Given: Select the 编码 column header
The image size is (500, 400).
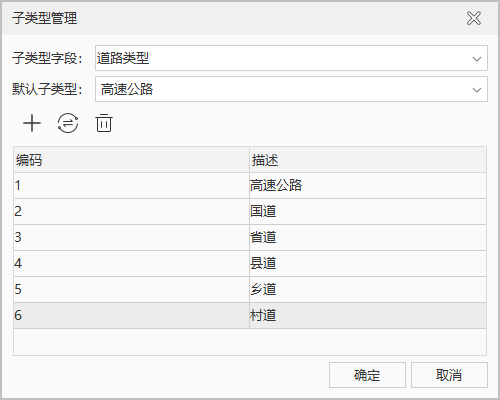Looking at the screenshot, I should 131,160.
